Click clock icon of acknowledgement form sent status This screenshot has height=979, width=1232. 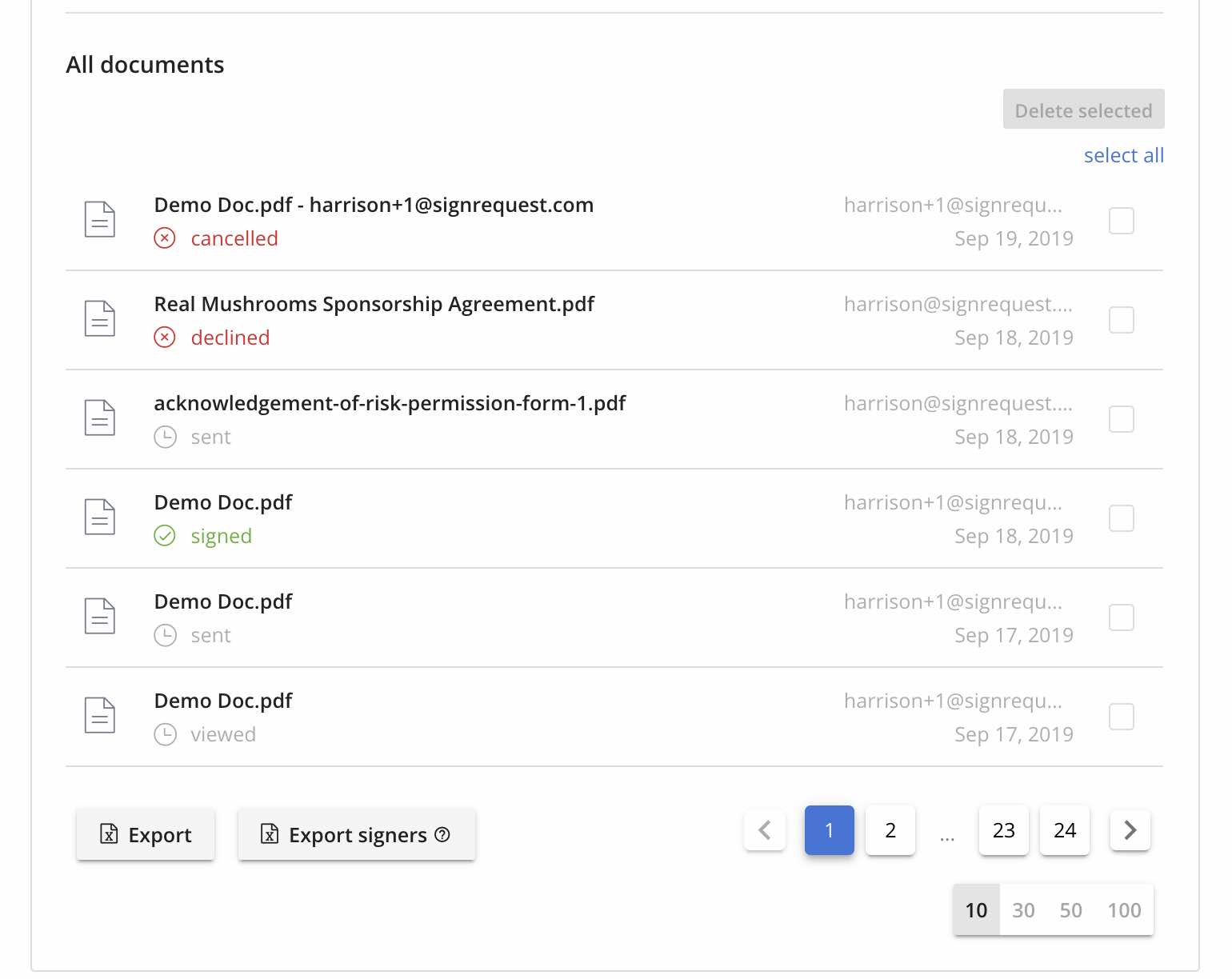point(165,437)
